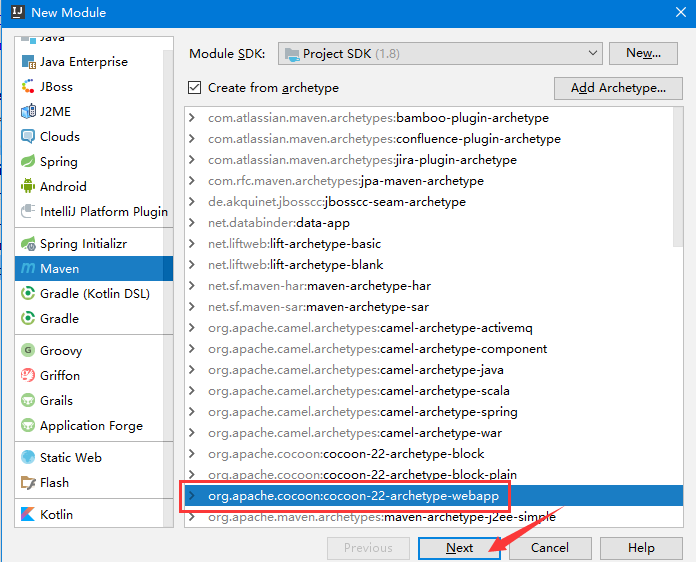Image resolution: width=696 pixels, height=562 pixels.
Task: Click the Clouds speech bubble icon
Action: [x=28, y=136]
